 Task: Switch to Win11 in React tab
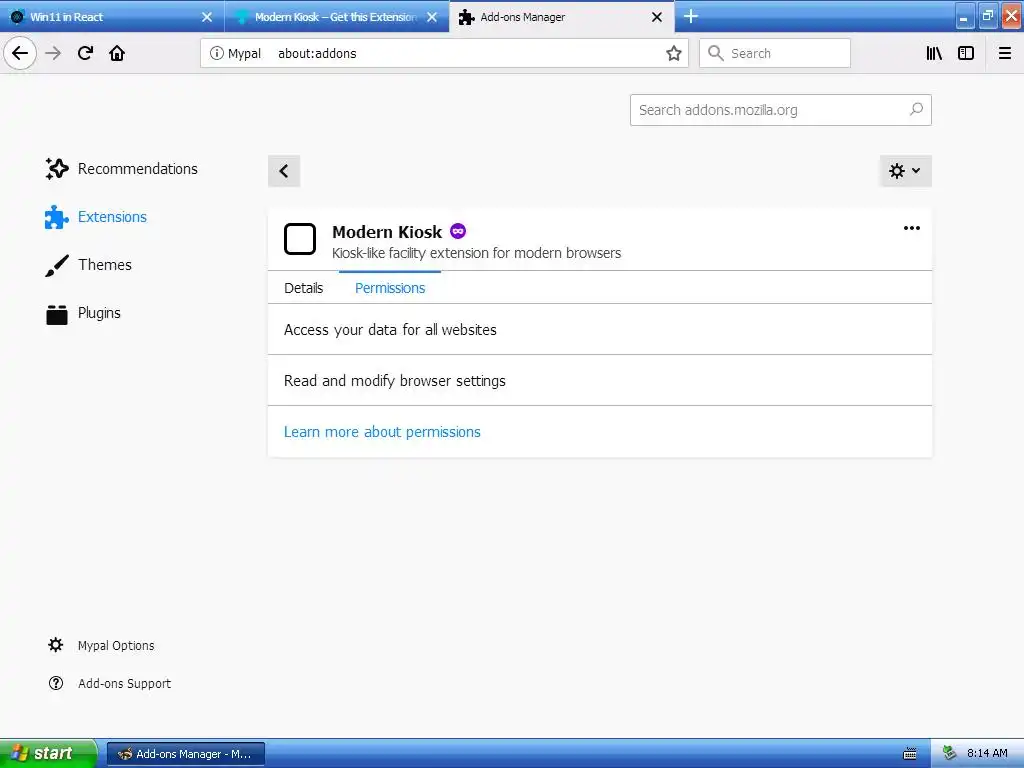(112, 17)
